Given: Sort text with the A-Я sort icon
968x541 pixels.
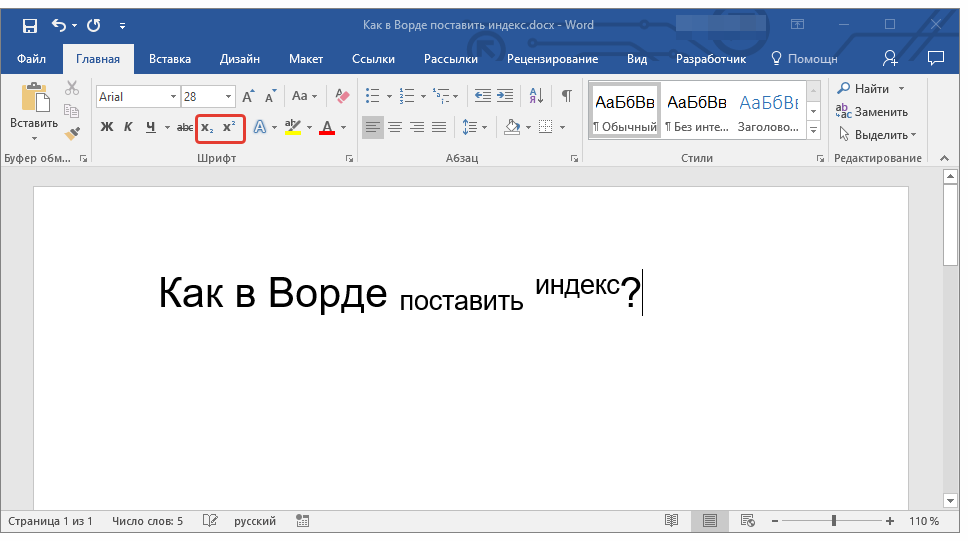Looking at the screenshot, I should (536, 96).
